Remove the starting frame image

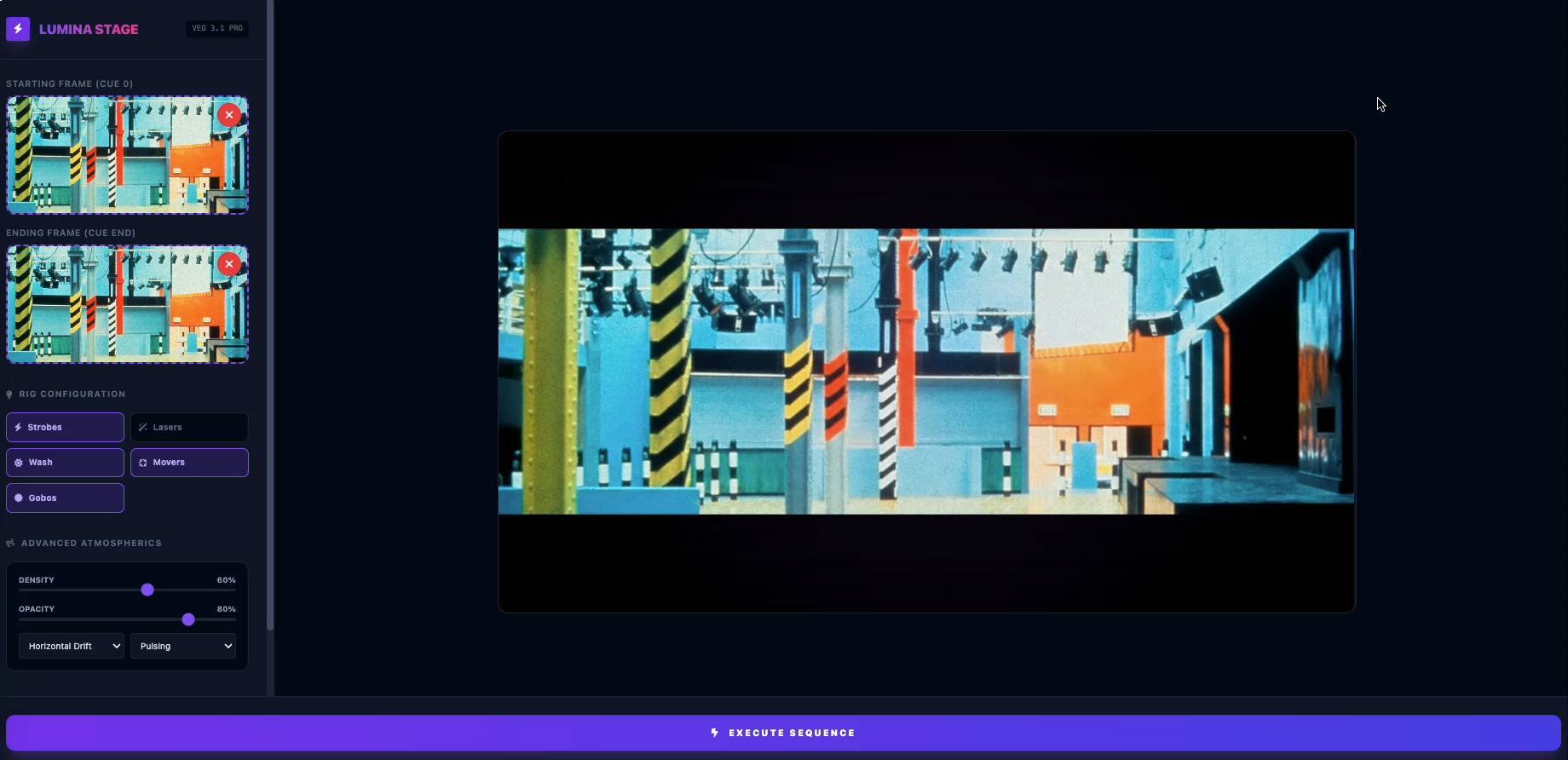click(229, 115)
